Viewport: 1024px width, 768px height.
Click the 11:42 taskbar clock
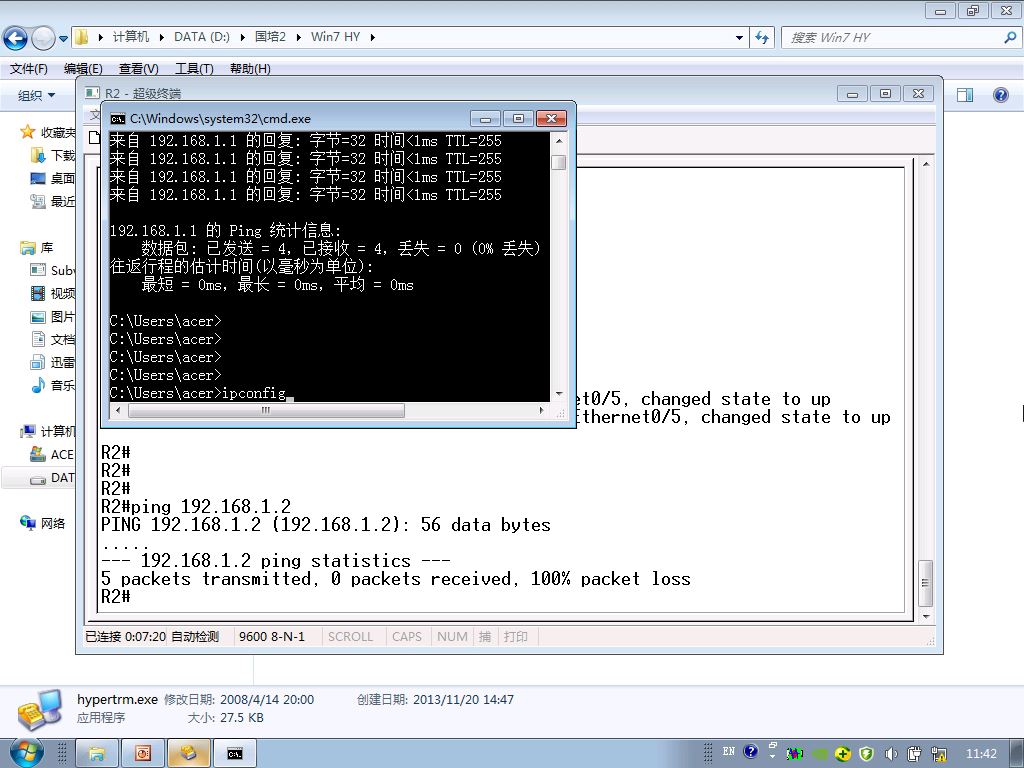point(981,754)
